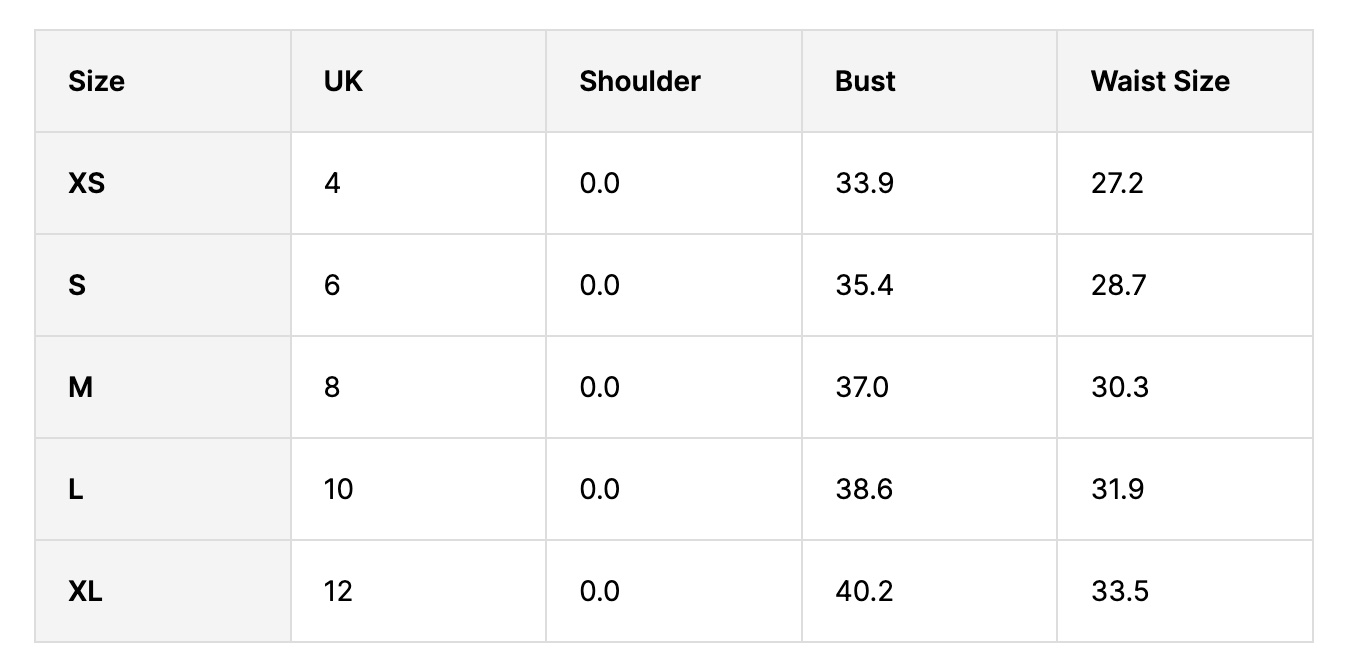Image resolution: width=1348 pixels, height=672 pixels.
Task: Click the 33.5 waist value
Action: click(x=1120, y=592)
